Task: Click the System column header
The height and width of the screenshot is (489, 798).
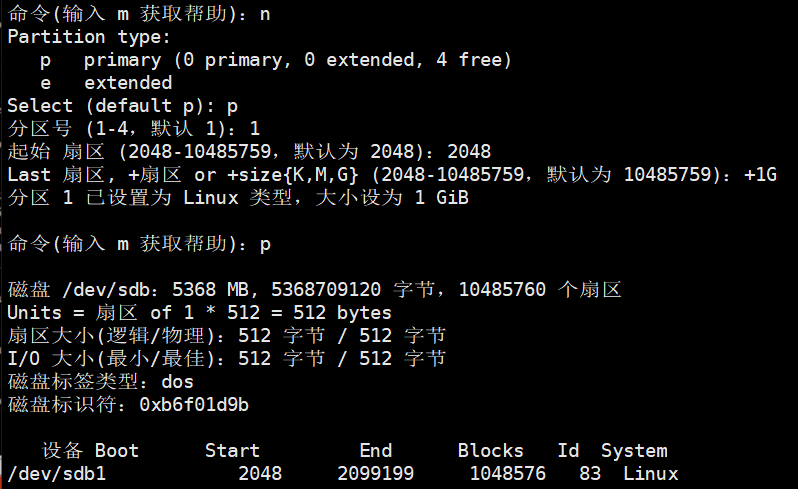Action: click(633, 450)
